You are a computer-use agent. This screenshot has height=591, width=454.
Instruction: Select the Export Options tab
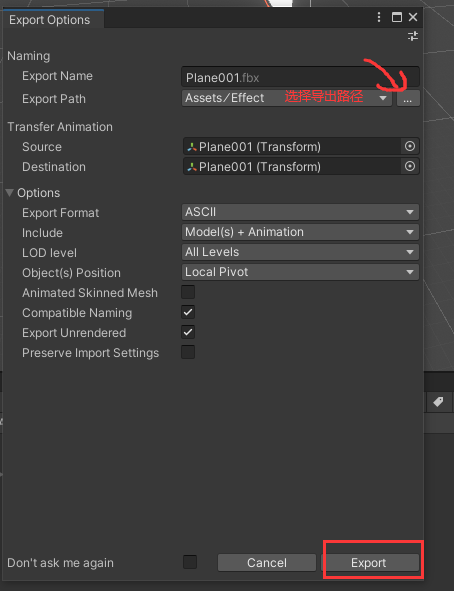coord(49,20)
